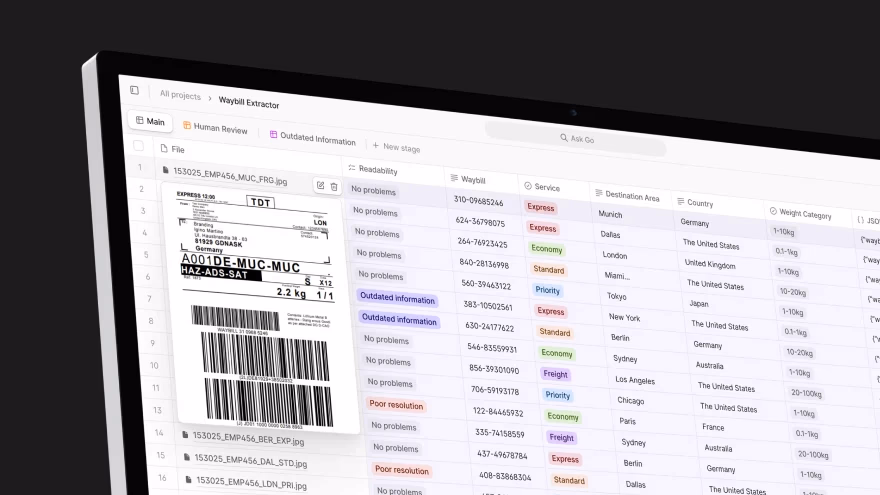Click the waybill label image preview

(258, 309)
